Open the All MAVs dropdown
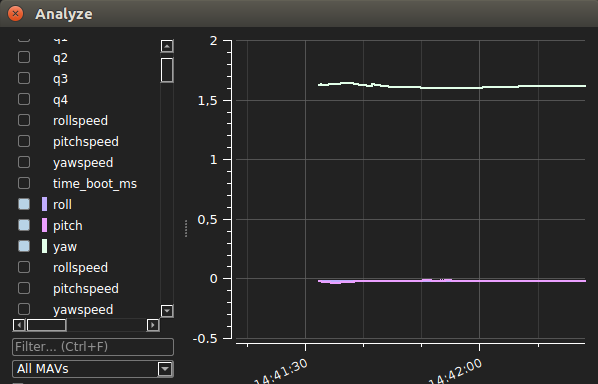 (93, 369)
